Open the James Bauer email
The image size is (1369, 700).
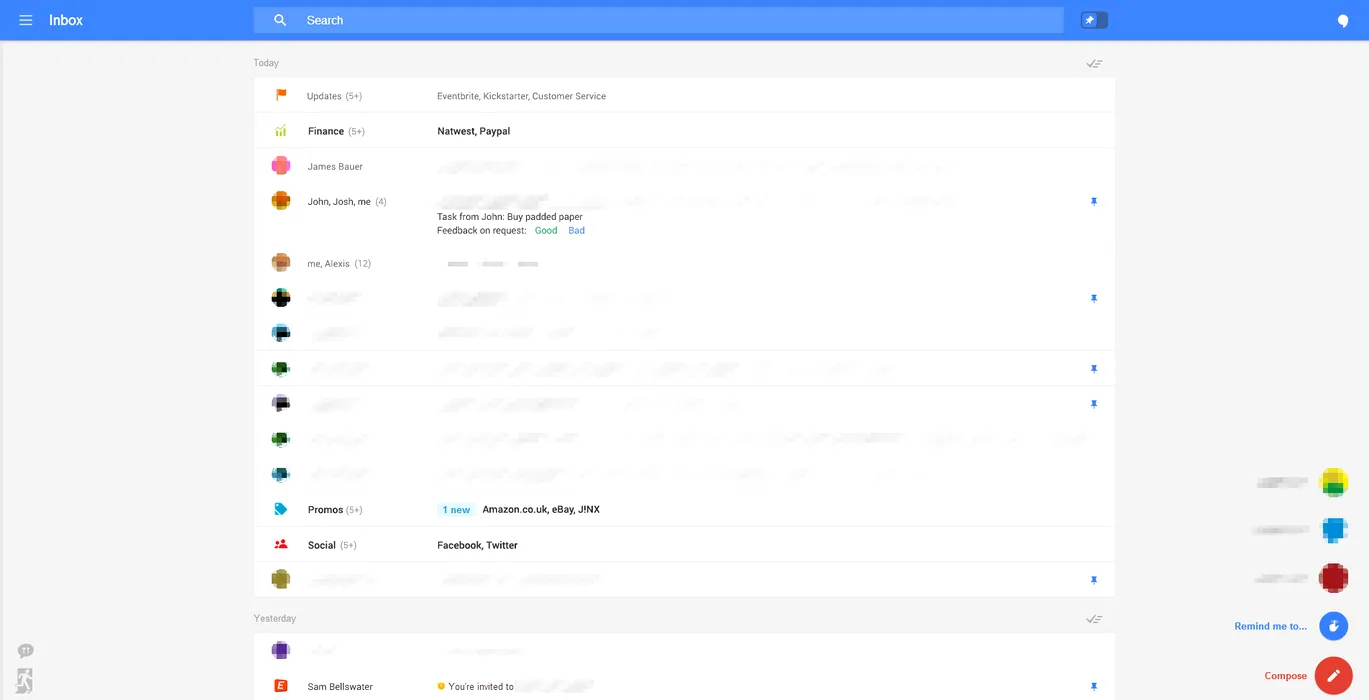335,167
